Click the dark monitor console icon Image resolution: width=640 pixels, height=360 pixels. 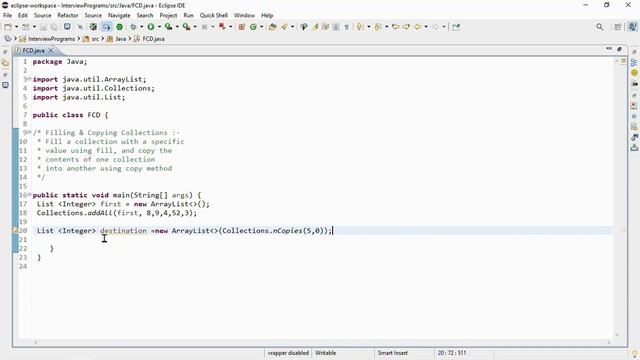pyautogui.click(x=67, y=27)
